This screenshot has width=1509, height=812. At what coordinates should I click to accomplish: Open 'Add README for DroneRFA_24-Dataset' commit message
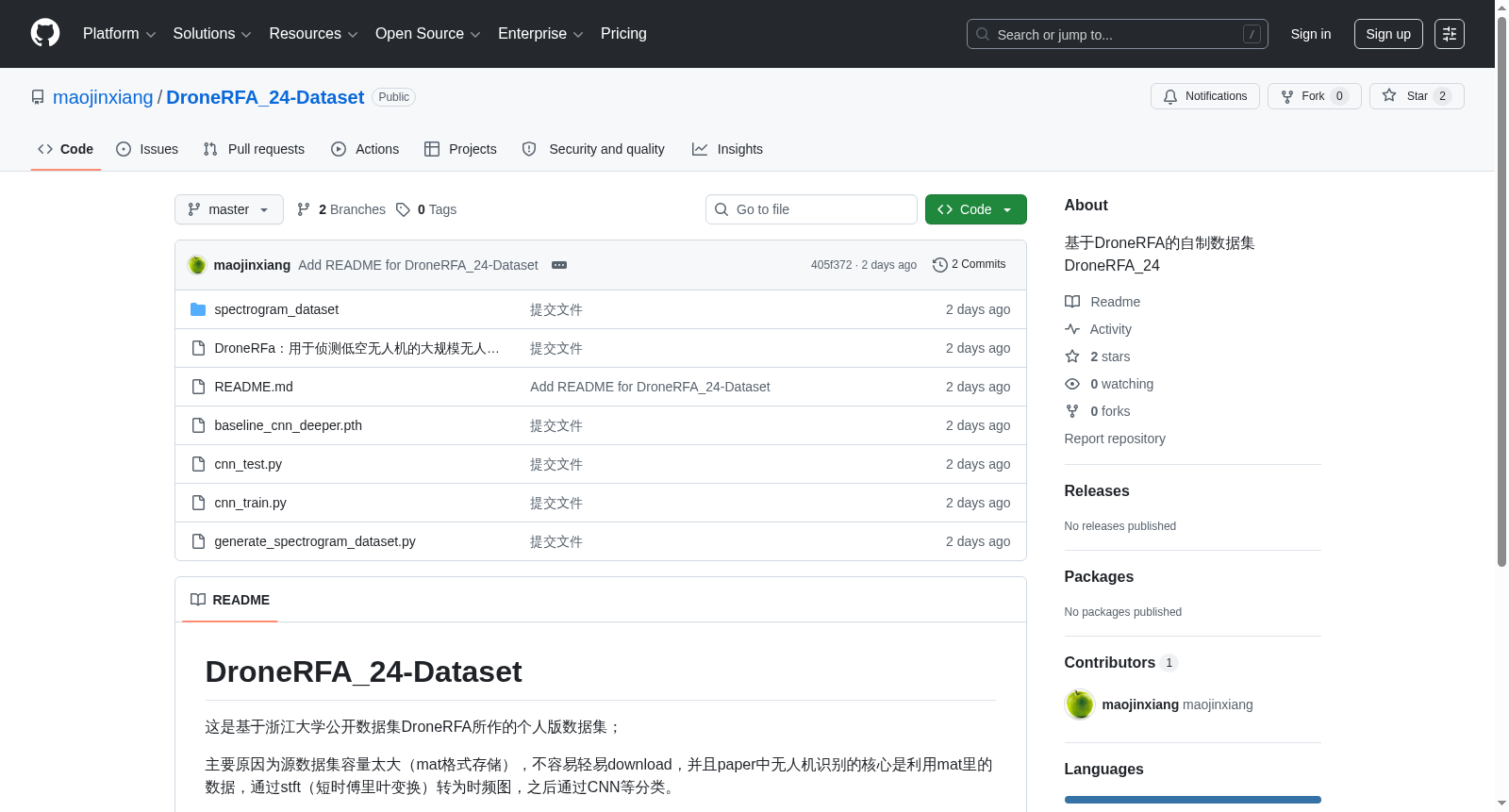point(418,265)
